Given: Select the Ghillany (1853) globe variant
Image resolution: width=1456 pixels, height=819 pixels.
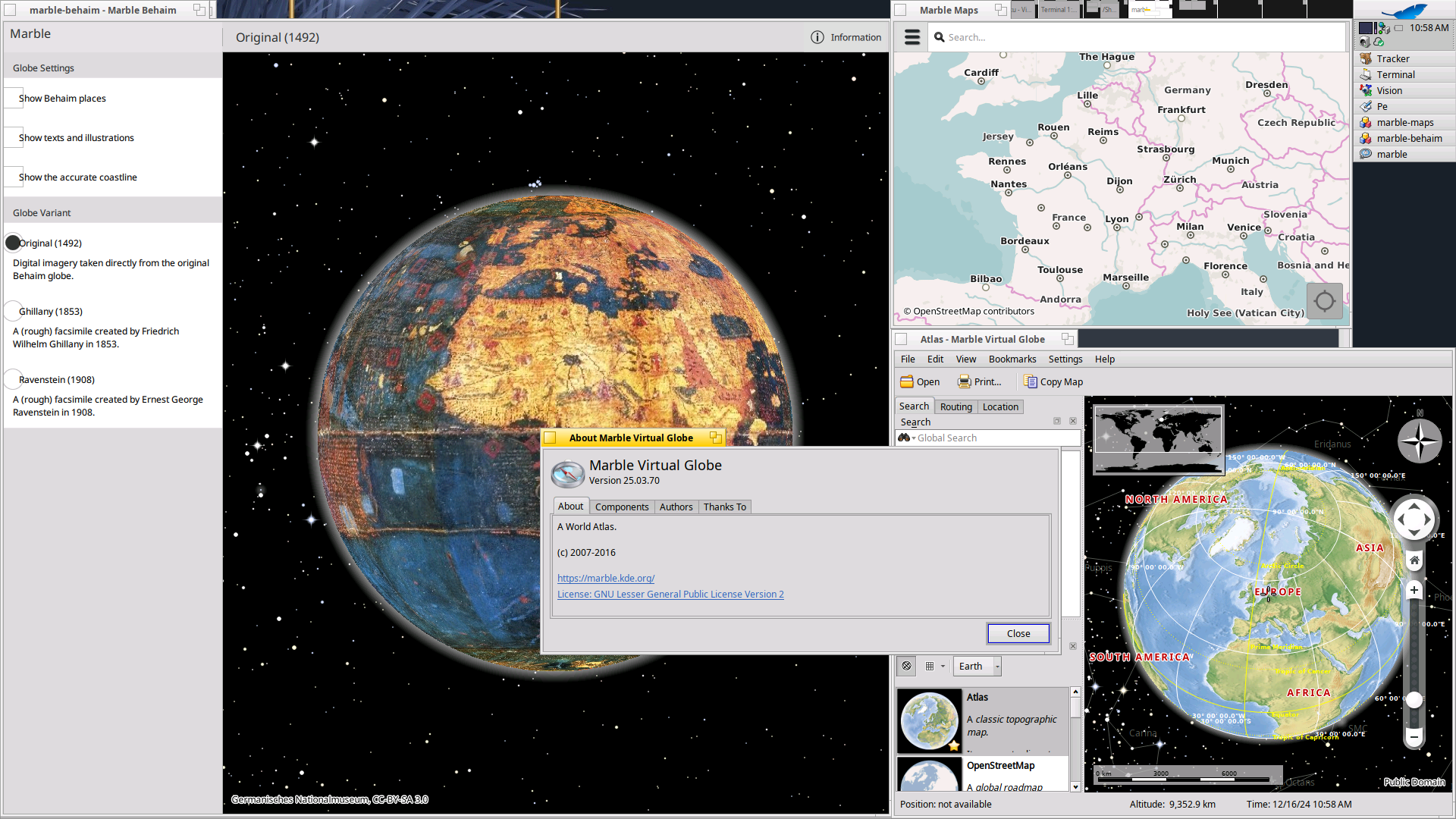Looking at the screenshot, I should point(13,311).
